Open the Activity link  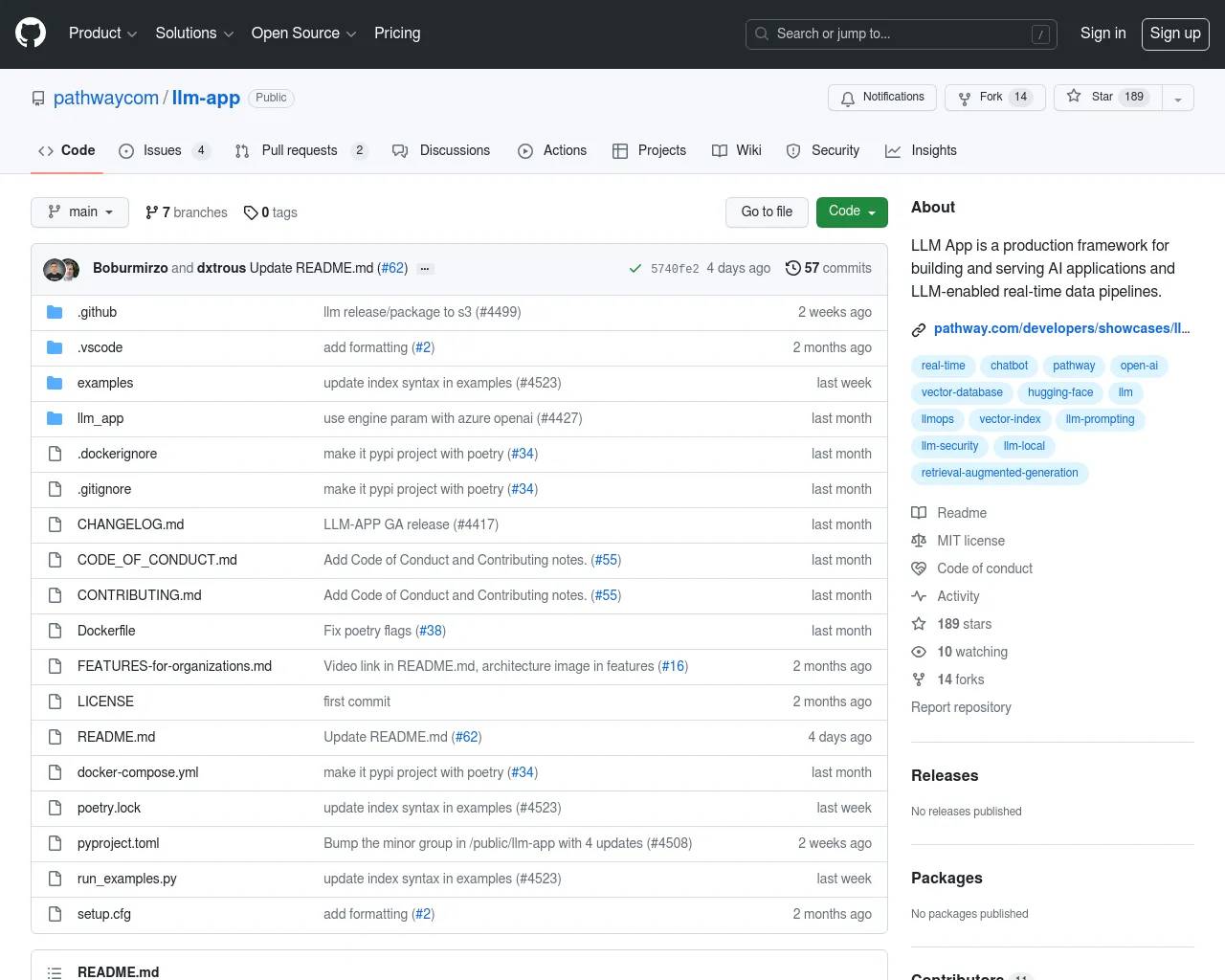tap(946, 596)
